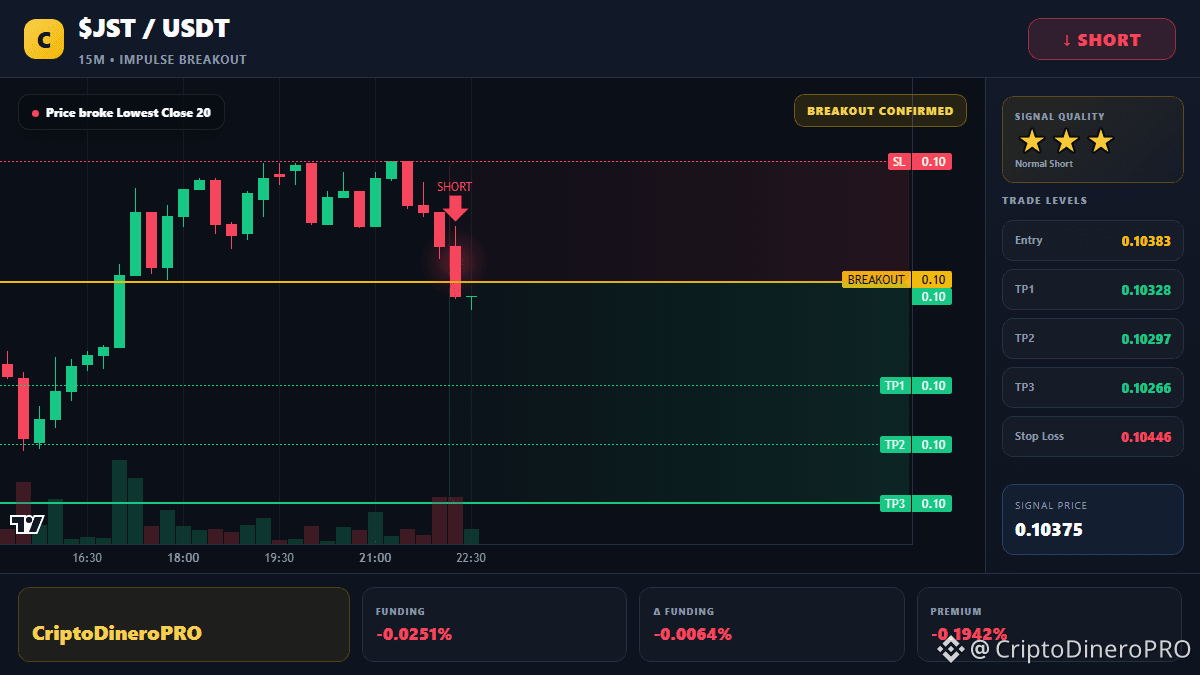Click the Funding -0.0251% card
The height and width of the screenshot is (675, 1200).
point(494,625)
